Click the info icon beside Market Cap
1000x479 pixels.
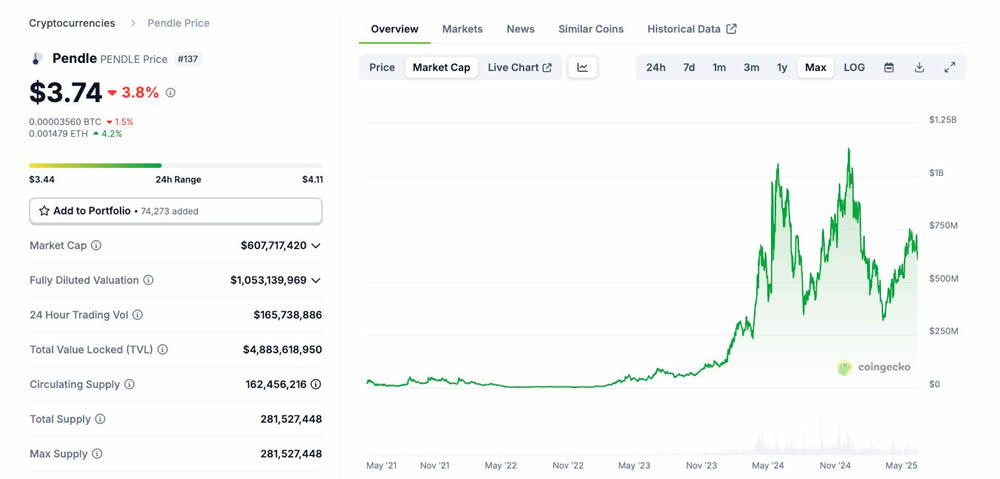point(96,246)
